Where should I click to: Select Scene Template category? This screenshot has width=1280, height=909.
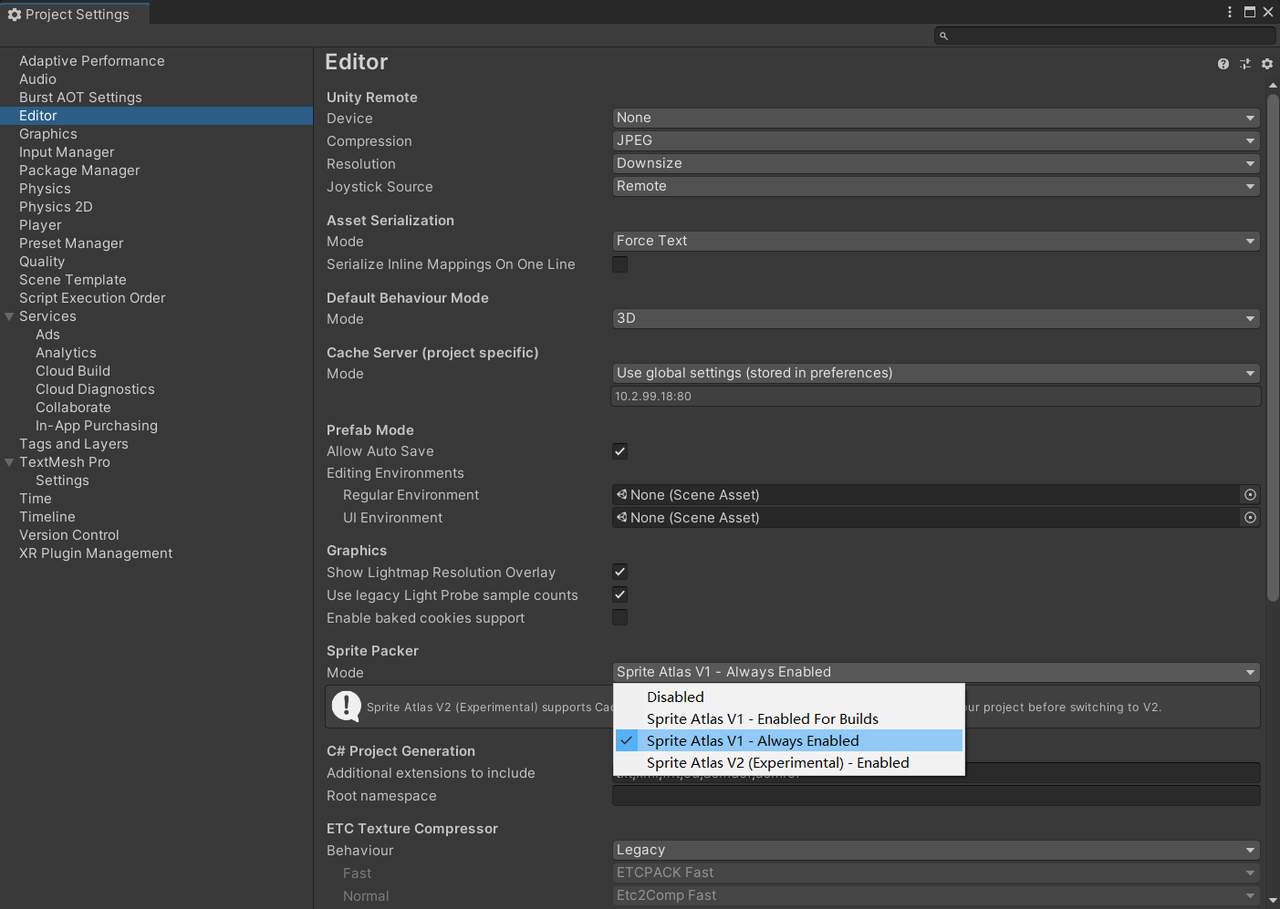(x=73, y=280)
